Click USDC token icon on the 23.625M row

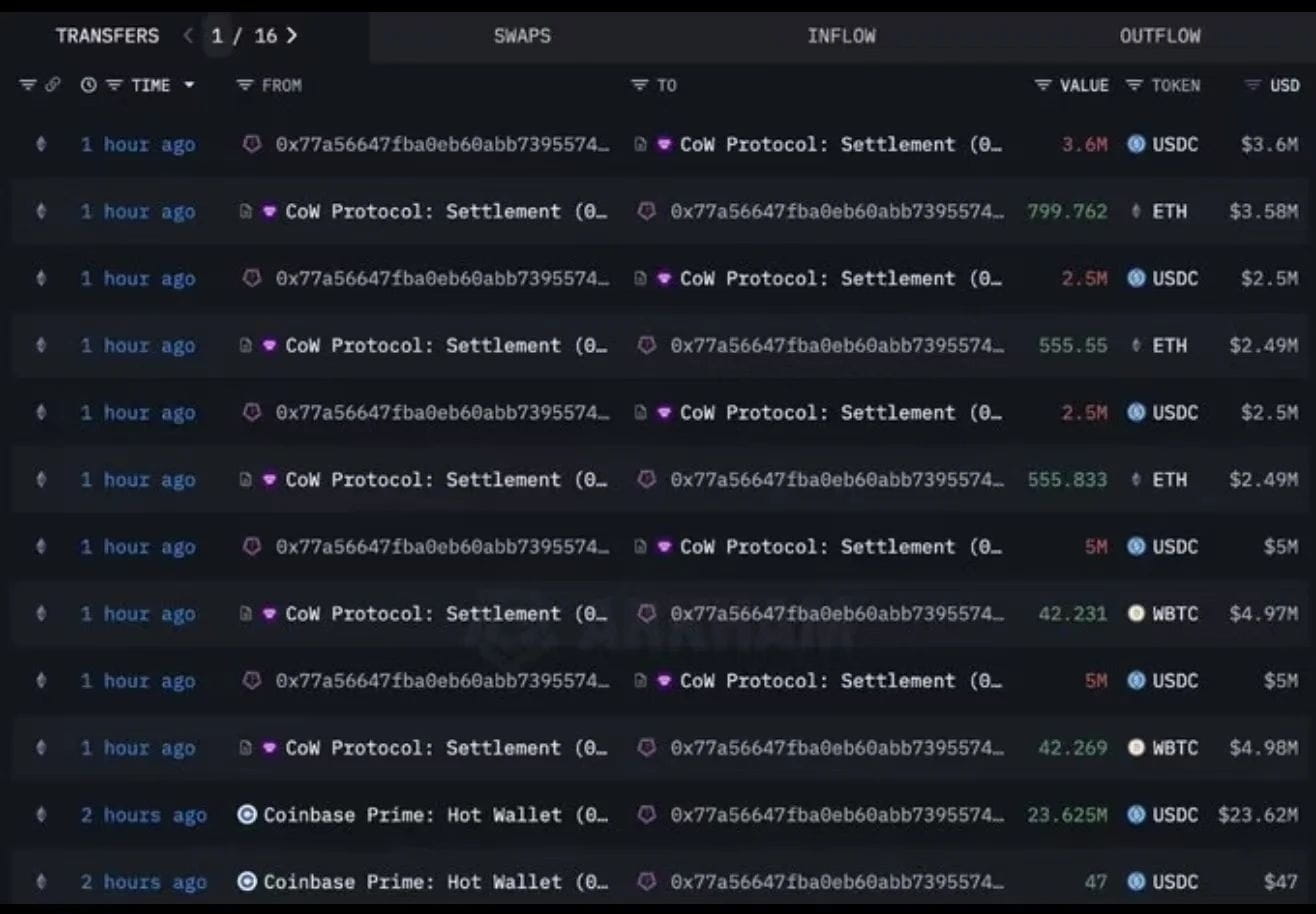(1136, 815)
